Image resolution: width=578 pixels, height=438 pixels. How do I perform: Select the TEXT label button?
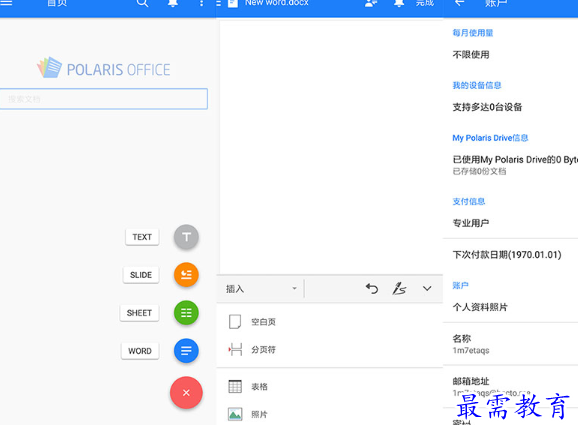(142, 237)
